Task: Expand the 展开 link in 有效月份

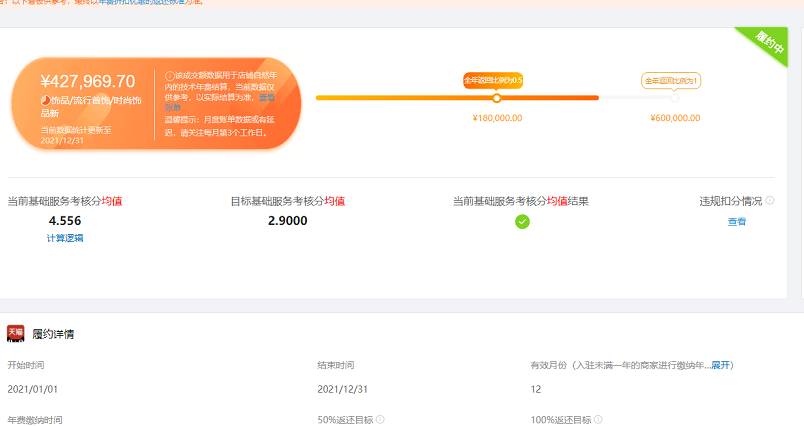Action: (720, 365)
